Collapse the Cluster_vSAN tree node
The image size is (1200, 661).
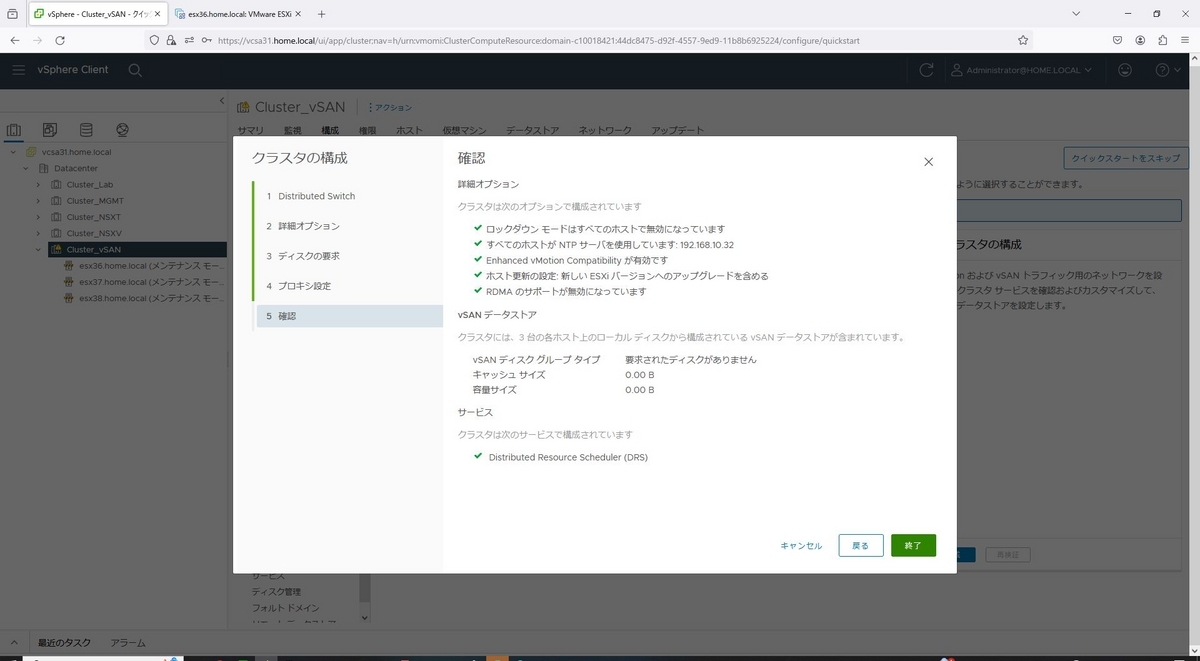pyautogui.click(x=38, y=250)
